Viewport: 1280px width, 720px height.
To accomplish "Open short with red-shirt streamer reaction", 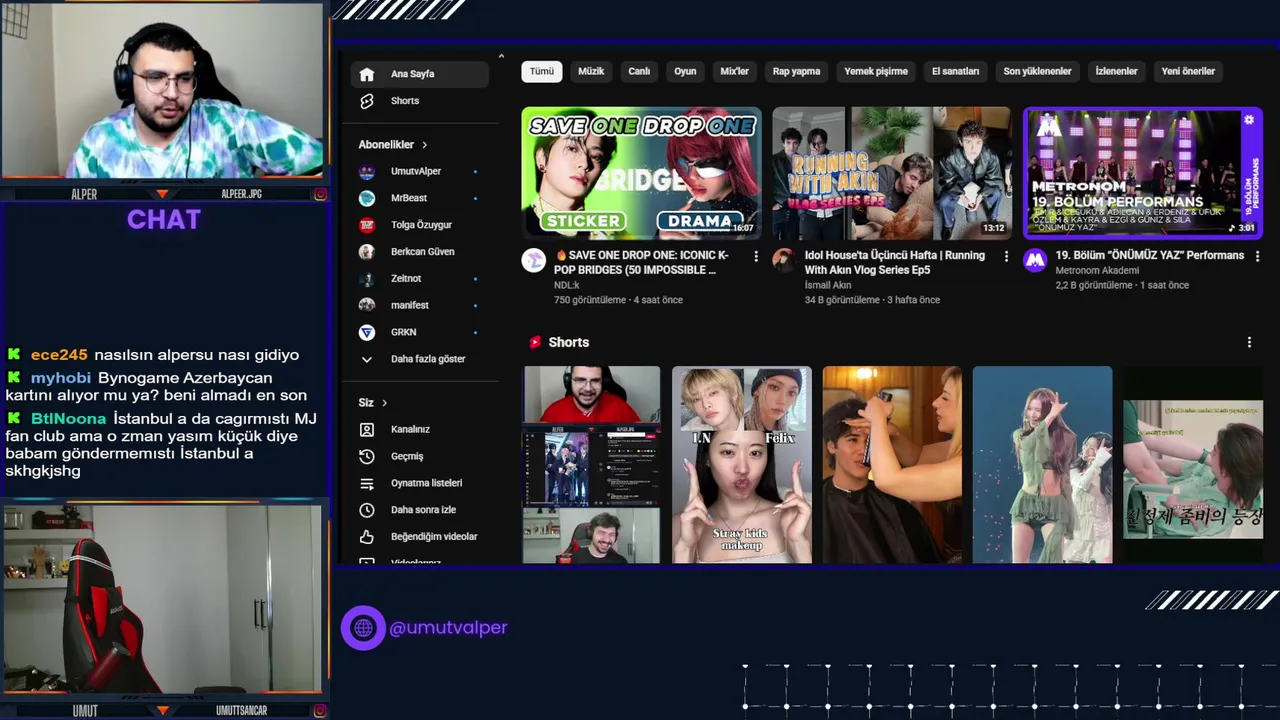I will [x=591, y=465].
